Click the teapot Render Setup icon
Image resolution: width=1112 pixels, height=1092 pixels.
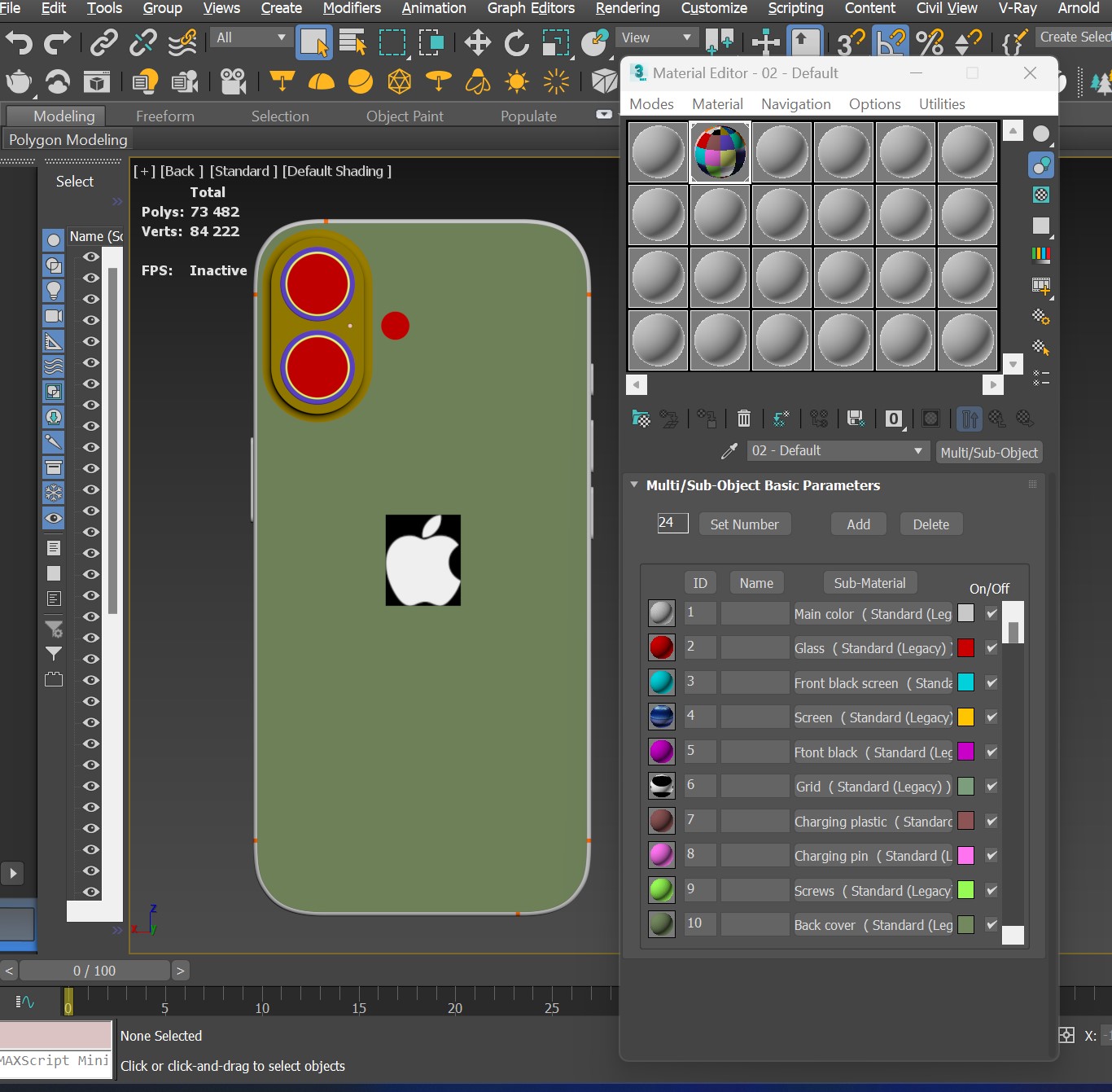tap(19, 81)
